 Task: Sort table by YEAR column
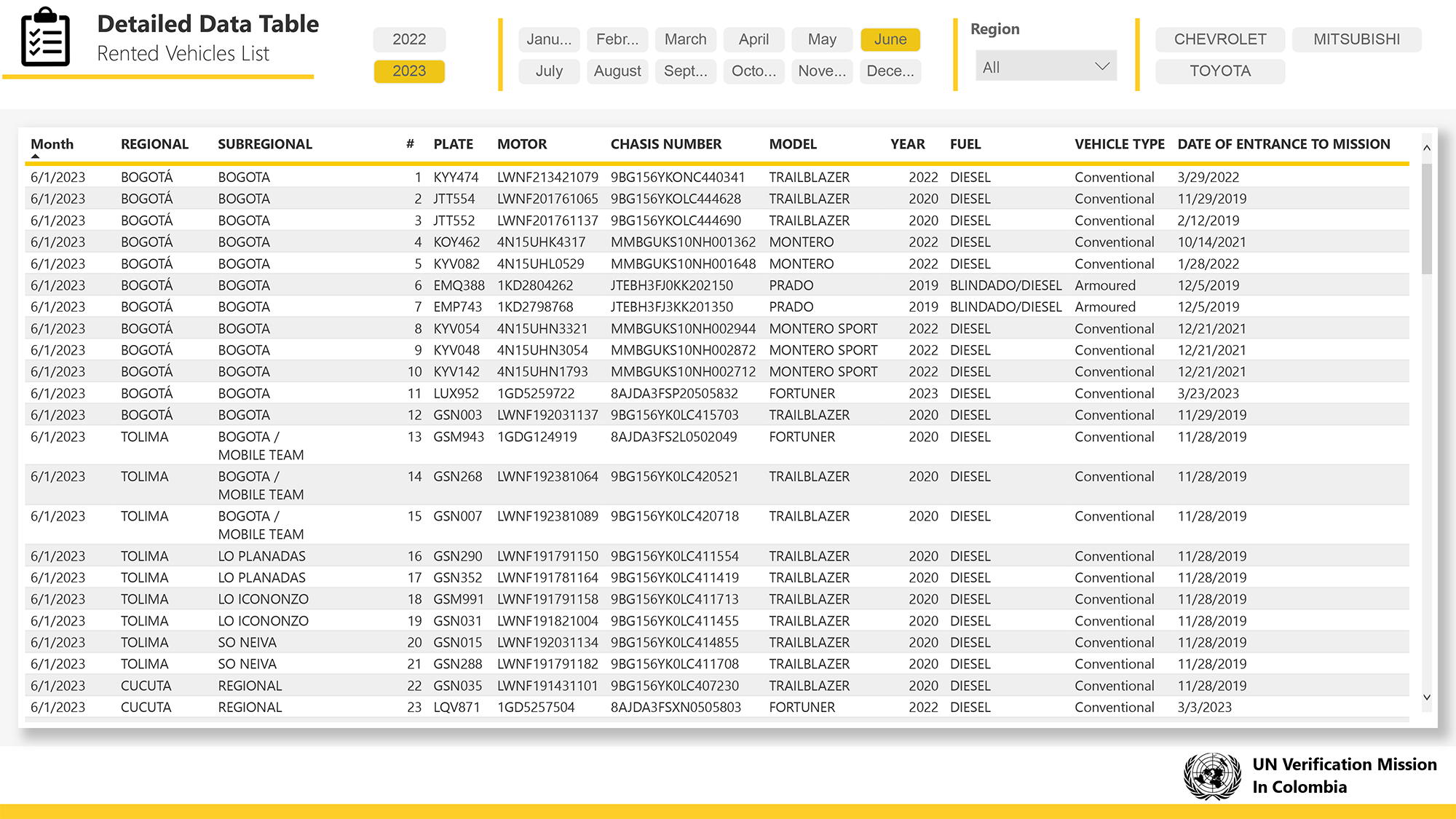(x=908, y=144)
